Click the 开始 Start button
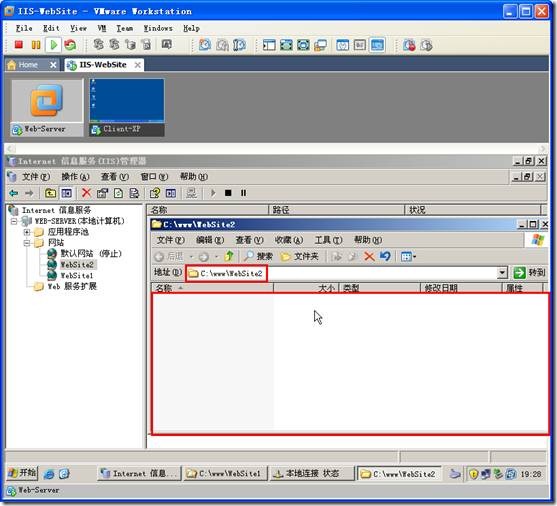This screenshot has height=506, width=557. click(22, 473)
